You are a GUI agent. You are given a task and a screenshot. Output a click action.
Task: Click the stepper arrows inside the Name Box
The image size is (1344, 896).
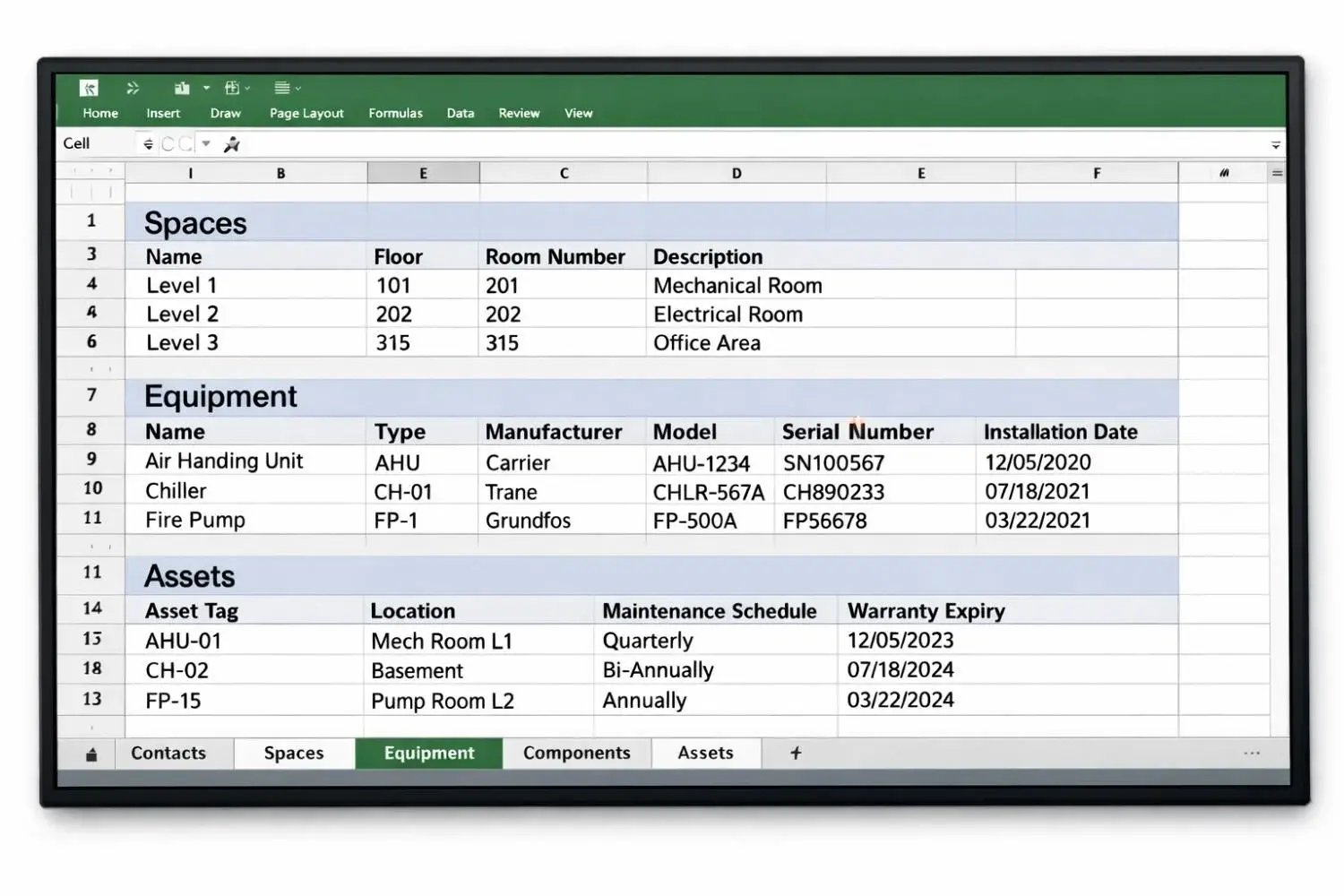[148, 143]
